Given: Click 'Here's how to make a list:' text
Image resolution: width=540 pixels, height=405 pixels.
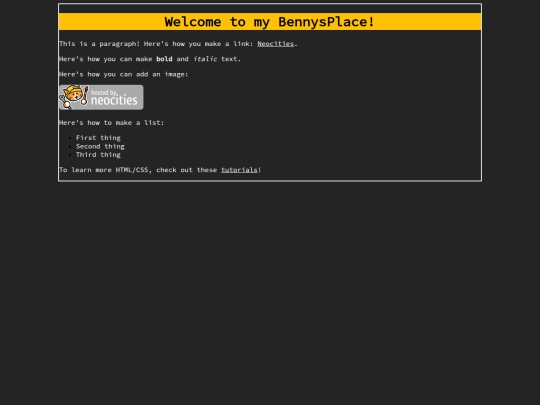Looking at the screenshot, I should [x=112, y=123].
